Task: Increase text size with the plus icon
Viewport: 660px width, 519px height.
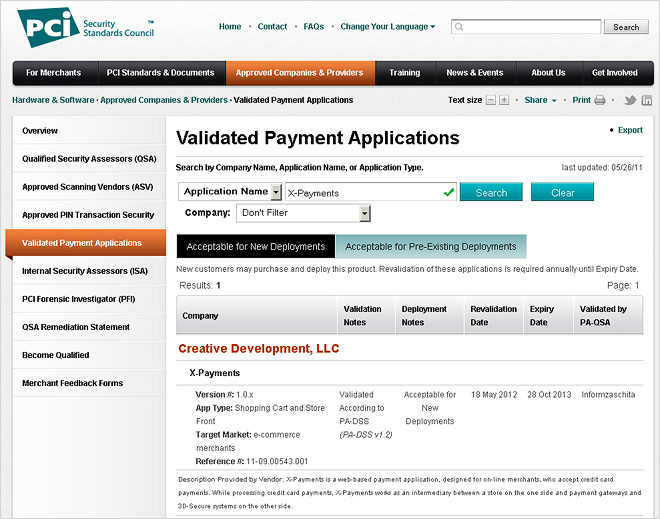Action: click(x=504, y=100)
